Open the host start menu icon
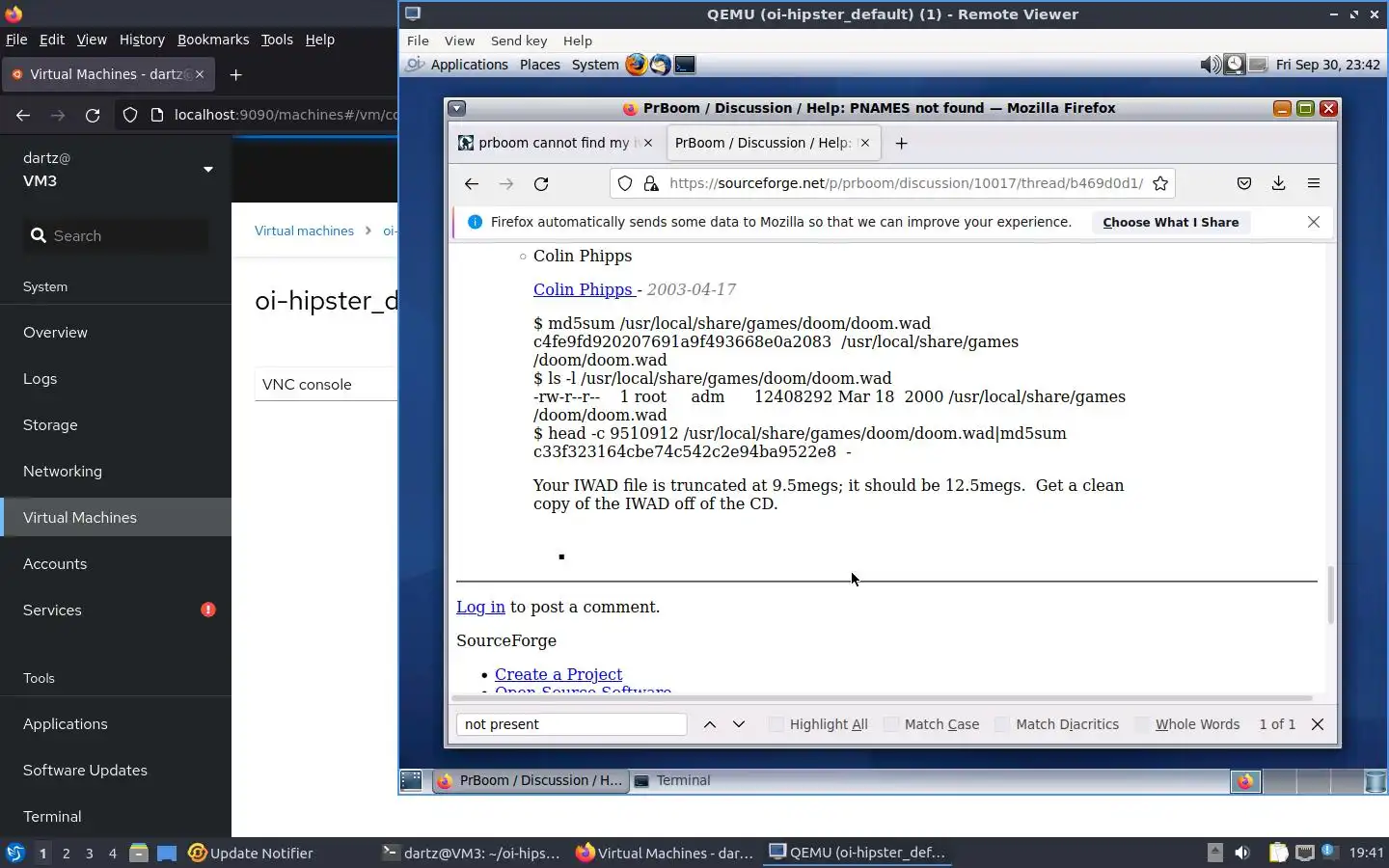This screenshot has height=868, width=1389. (14, 853)
